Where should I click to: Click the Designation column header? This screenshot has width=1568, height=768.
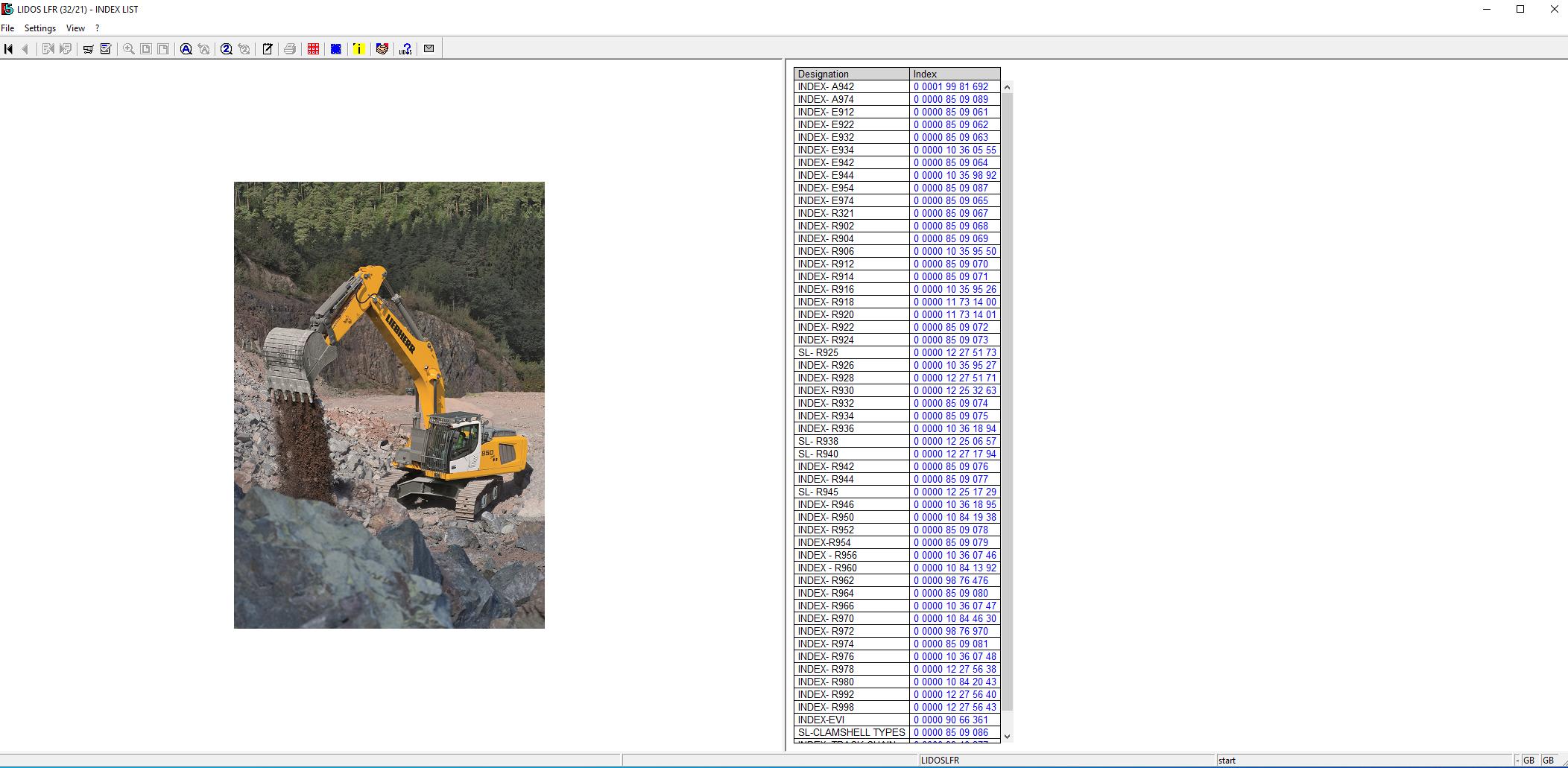(x=852, y=74)
